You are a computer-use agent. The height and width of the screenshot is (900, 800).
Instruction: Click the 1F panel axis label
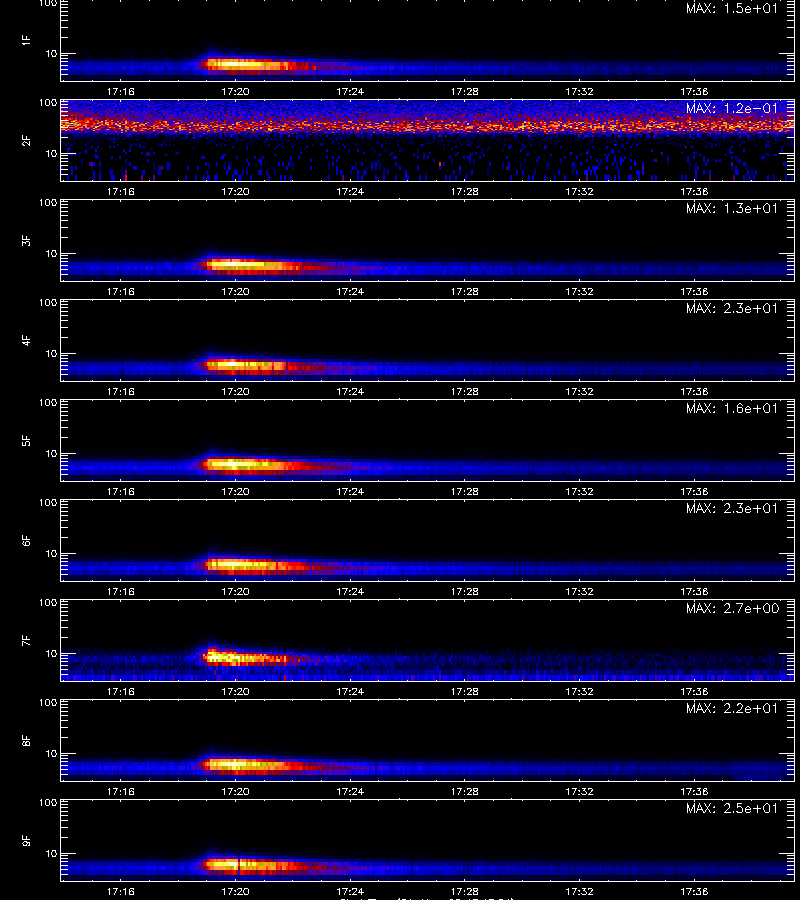pyautogui.click(x=26, y=40)
